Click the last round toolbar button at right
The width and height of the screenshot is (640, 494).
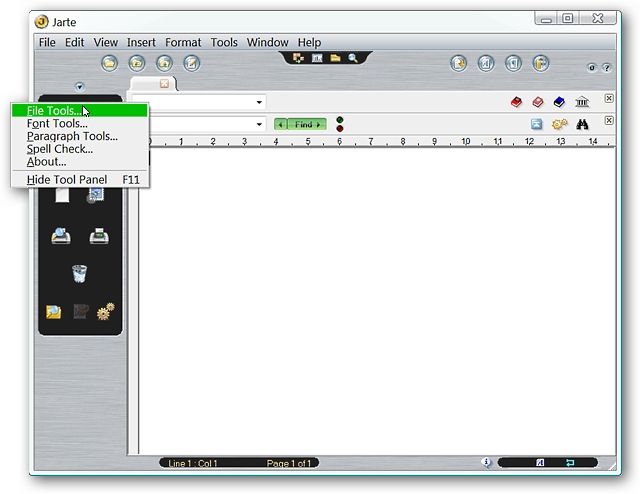[541, 64]
